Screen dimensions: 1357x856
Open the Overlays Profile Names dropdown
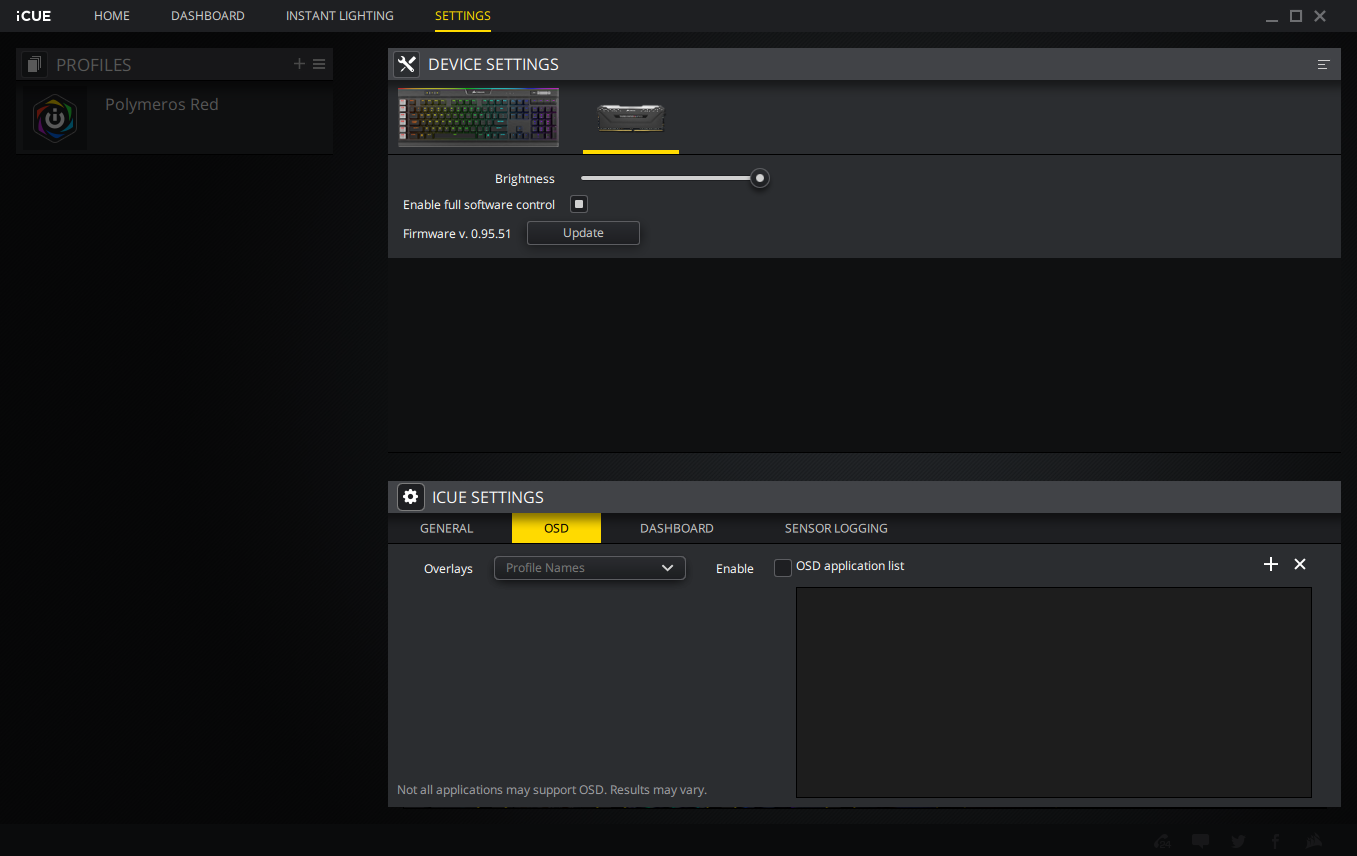(x=590, y=568)
